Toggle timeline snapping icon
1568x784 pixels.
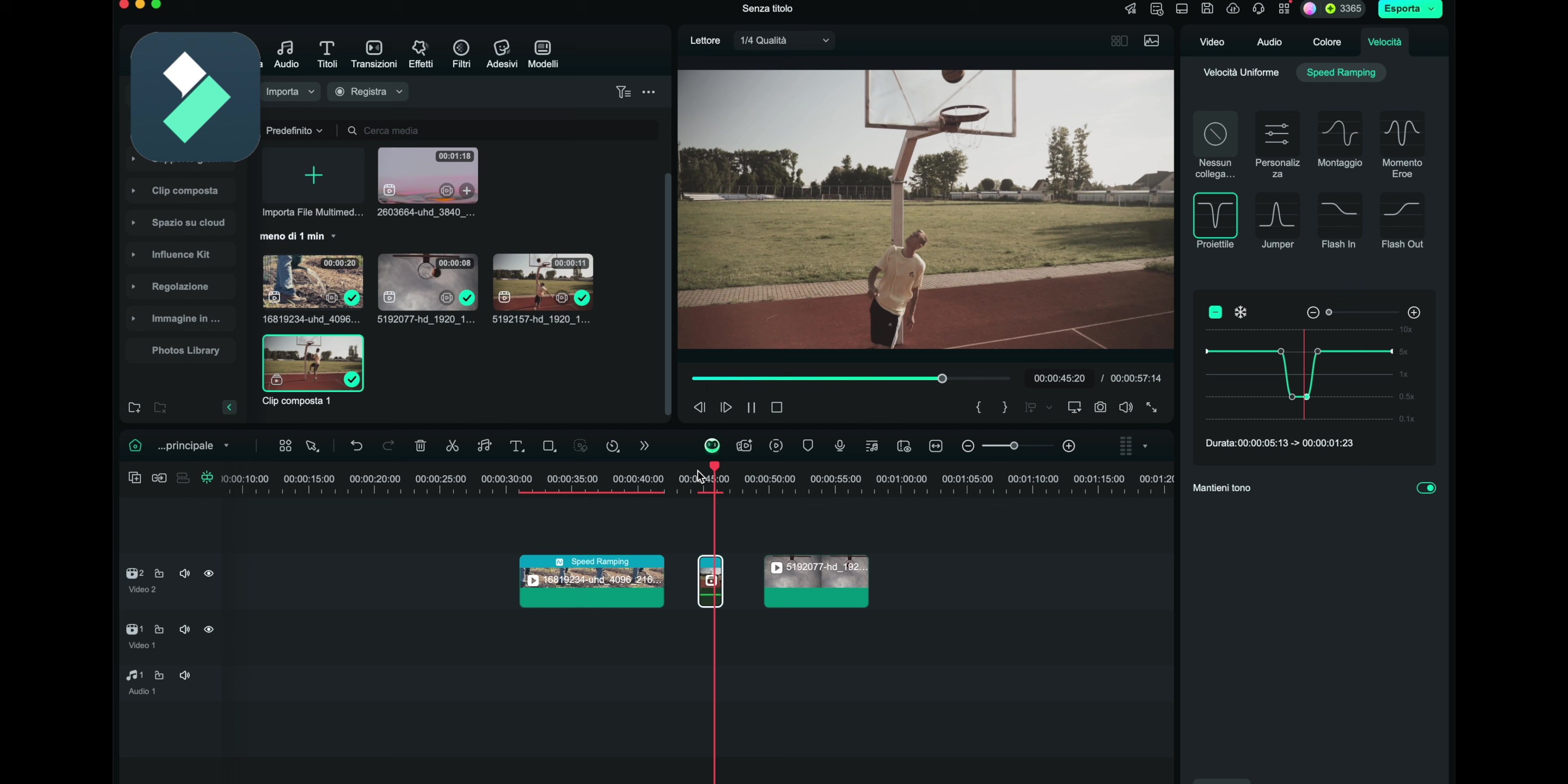point(207,478)
